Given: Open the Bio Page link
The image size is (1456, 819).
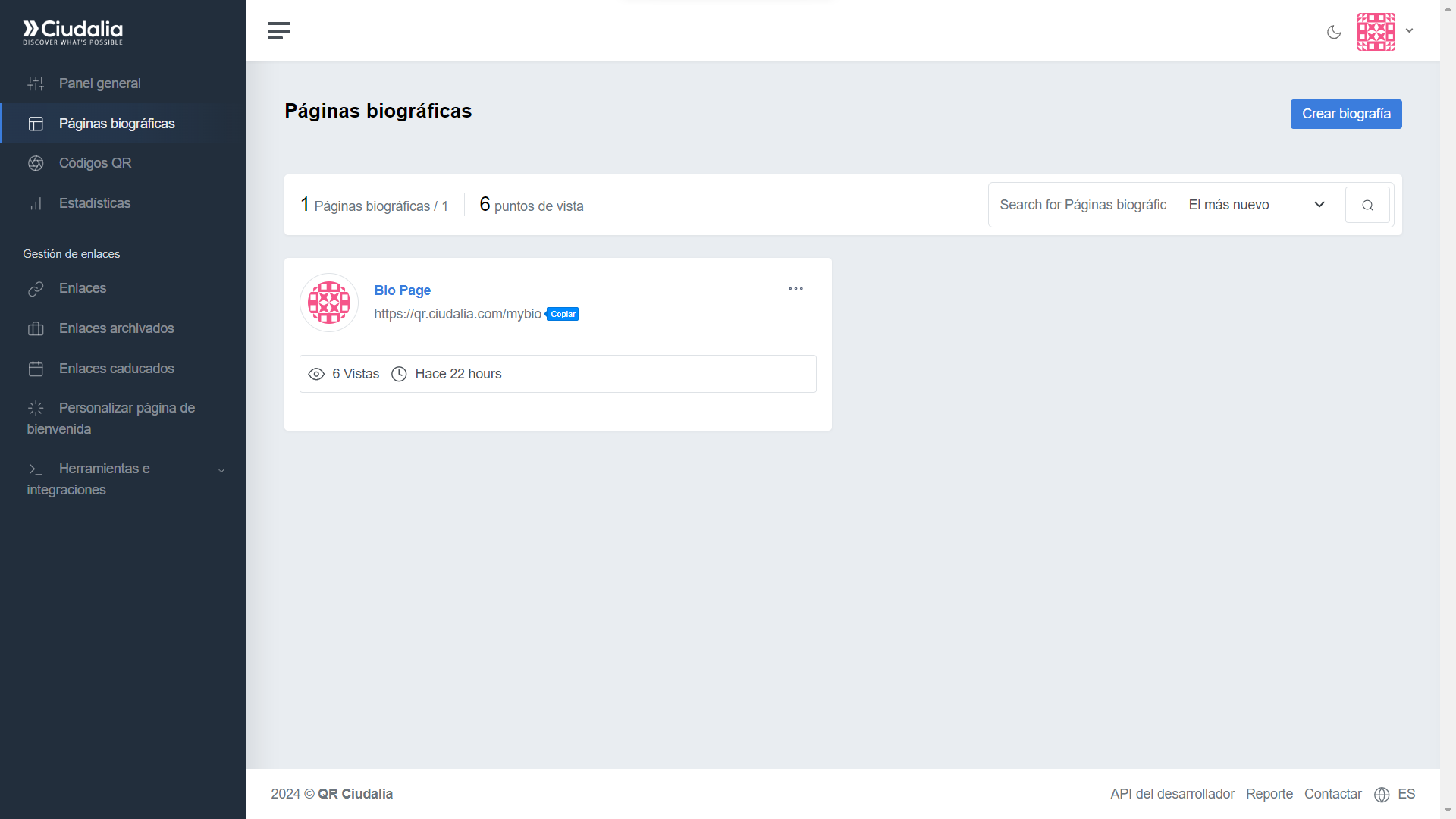Looking at the screenshot, I should click(x=402, y=290).
